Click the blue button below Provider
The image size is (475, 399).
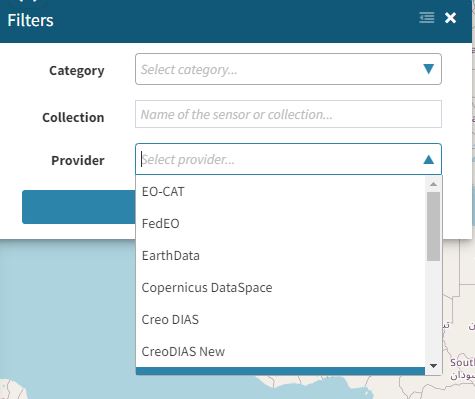pos(79,207)
